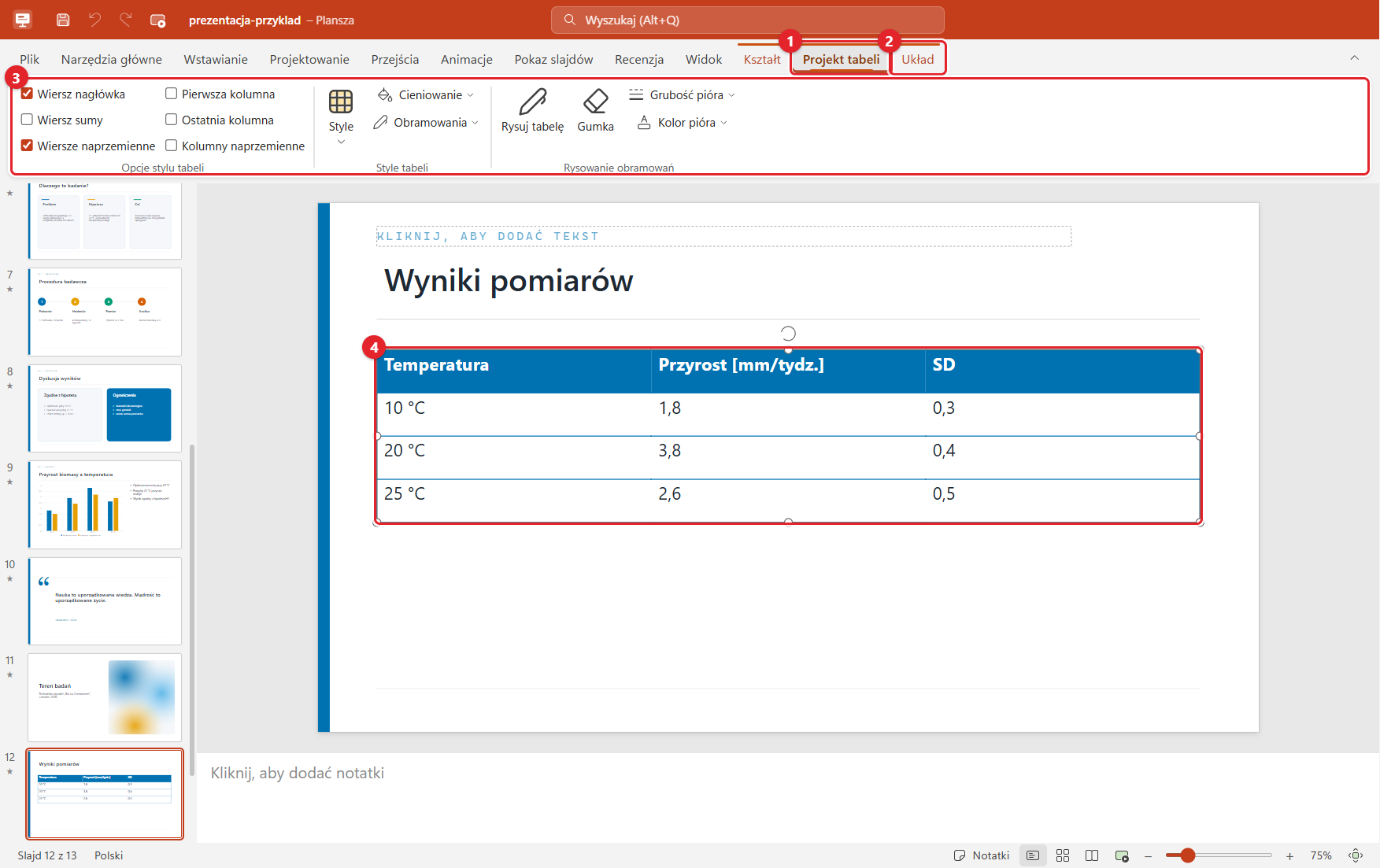Viewport: 1380px width, 868px height.
Task: Open the Kolor pióra dropdown
Action: coord(682,122)
